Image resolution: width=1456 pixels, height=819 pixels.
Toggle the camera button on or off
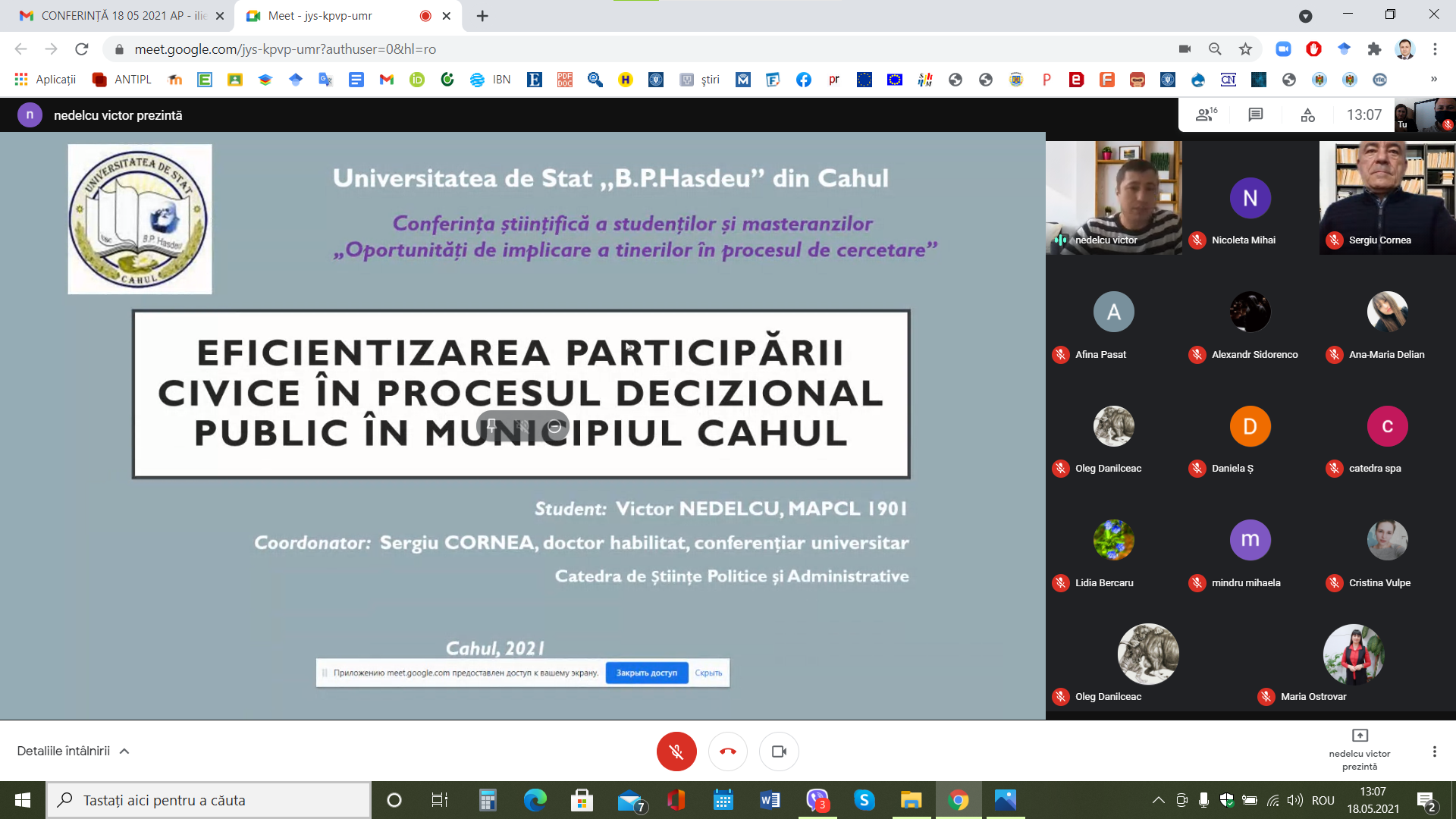tap(779, 752)
